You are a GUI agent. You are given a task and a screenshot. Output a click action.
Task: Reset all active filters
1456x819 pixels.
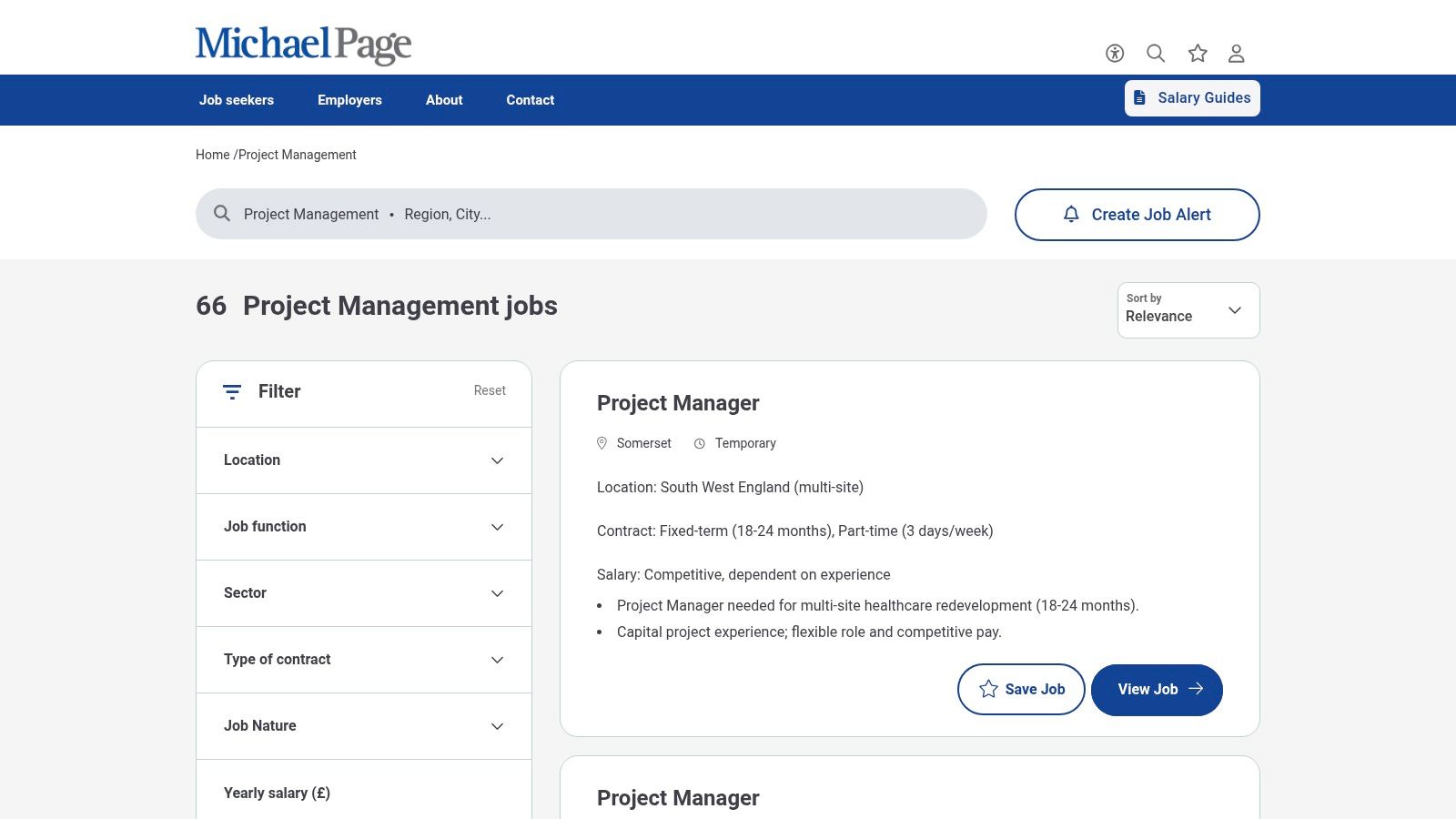click(490, 390)
